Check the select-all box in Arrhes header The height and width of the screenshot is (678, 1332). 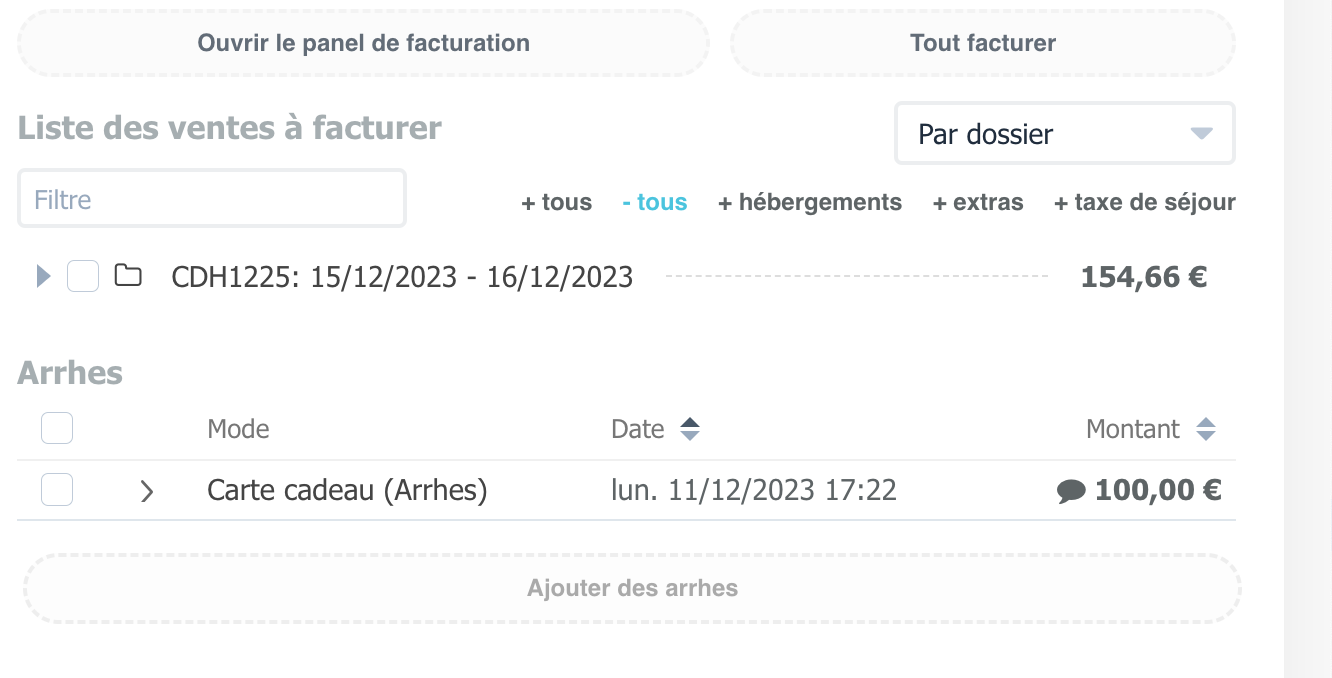(x=57, y=429)
